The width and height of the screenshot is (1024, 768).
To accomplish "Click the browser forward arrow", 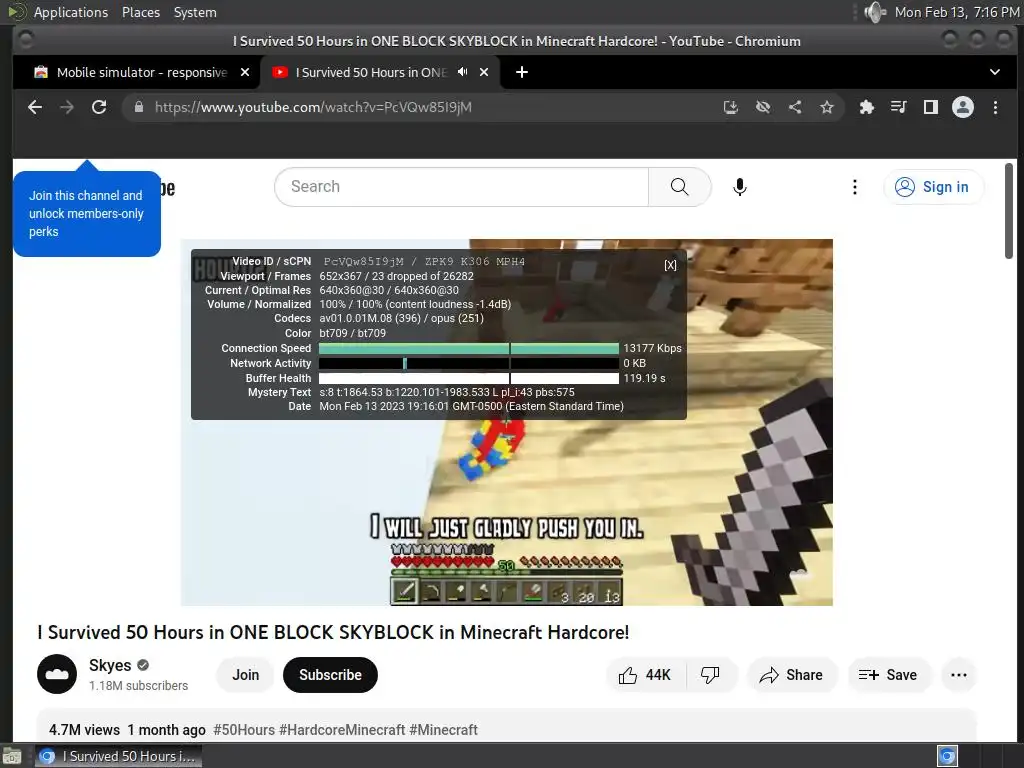I will pos(67,107).
